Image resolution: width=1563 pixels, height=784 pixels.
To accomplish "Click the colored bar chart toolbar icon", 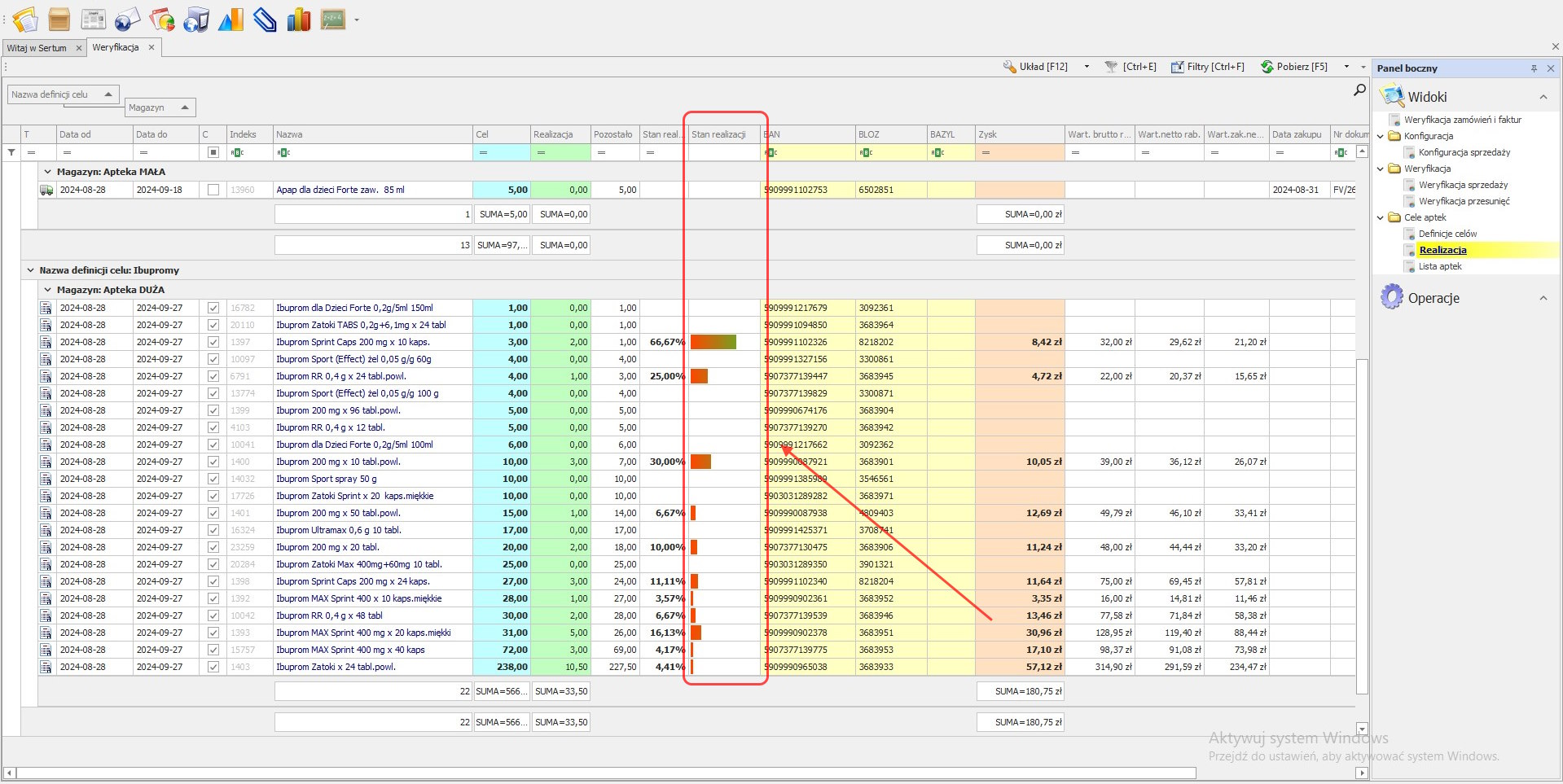I will coord(299,19).
